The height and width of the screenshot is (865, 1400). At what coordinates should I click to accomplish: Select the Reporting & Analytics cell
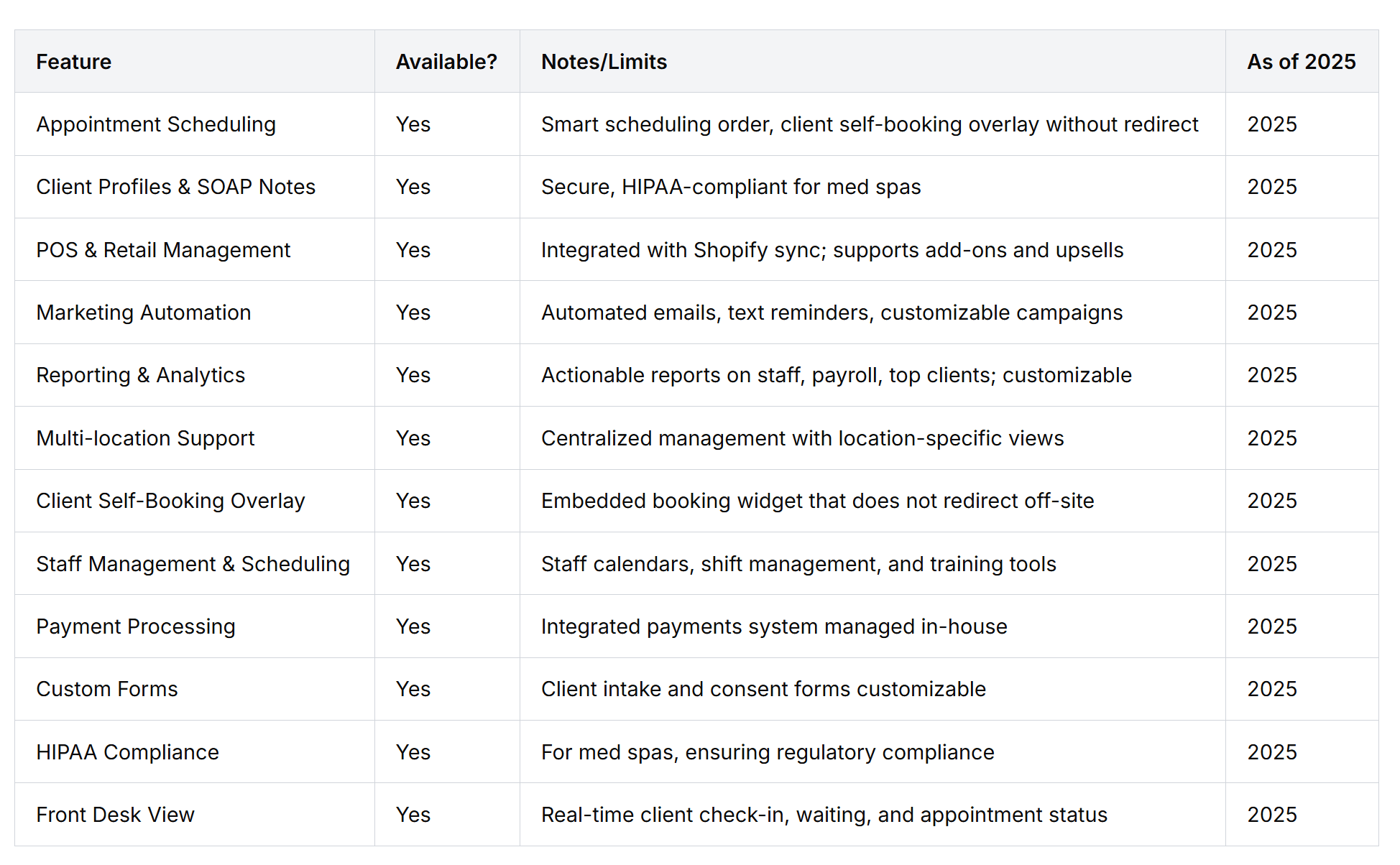[141, 375]
